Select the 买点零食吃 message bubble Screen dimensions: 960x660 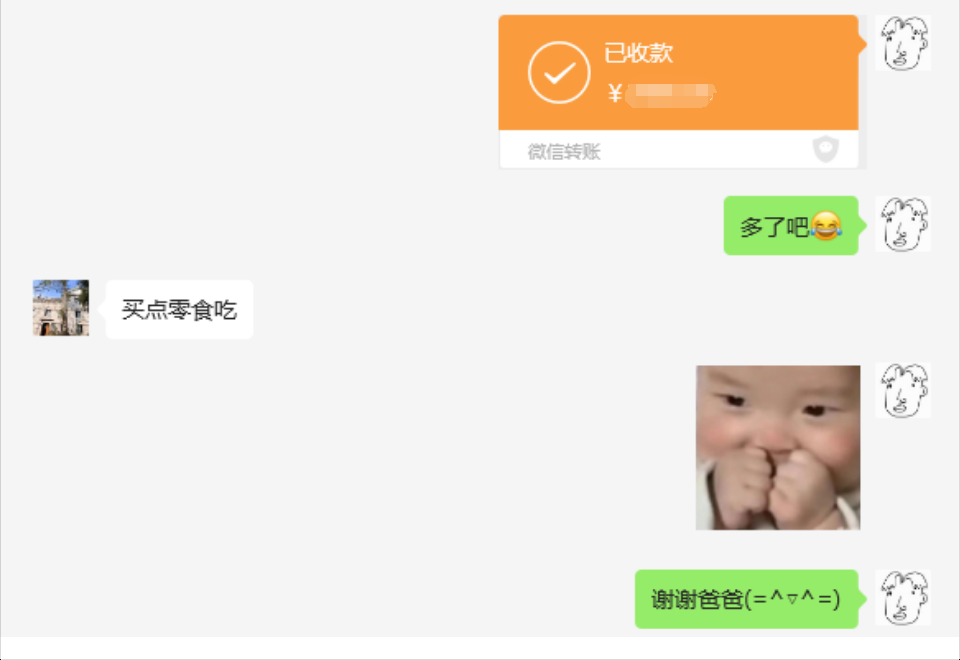179,309
